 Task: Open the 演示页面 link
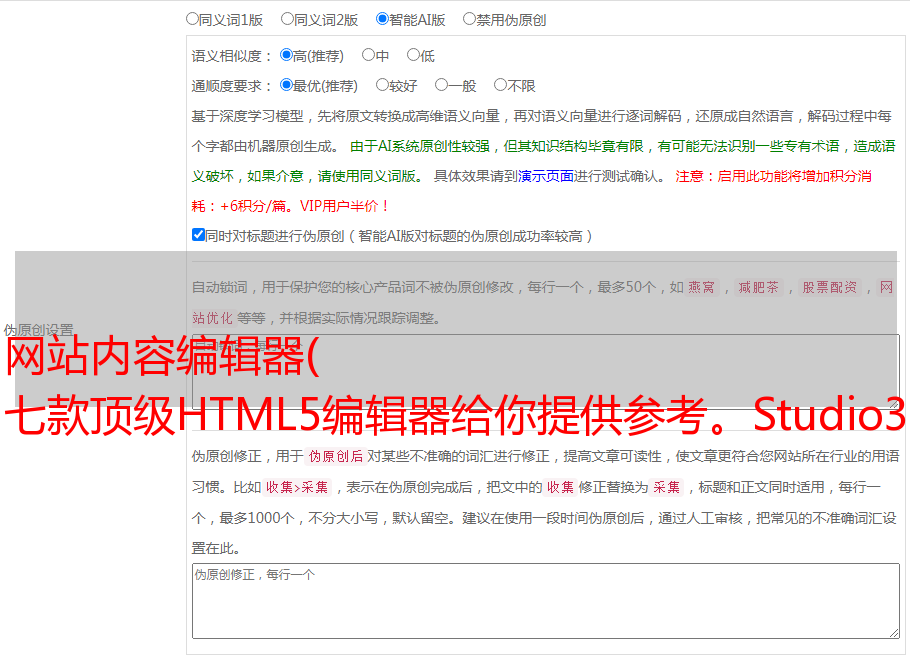tap(546, 176)
